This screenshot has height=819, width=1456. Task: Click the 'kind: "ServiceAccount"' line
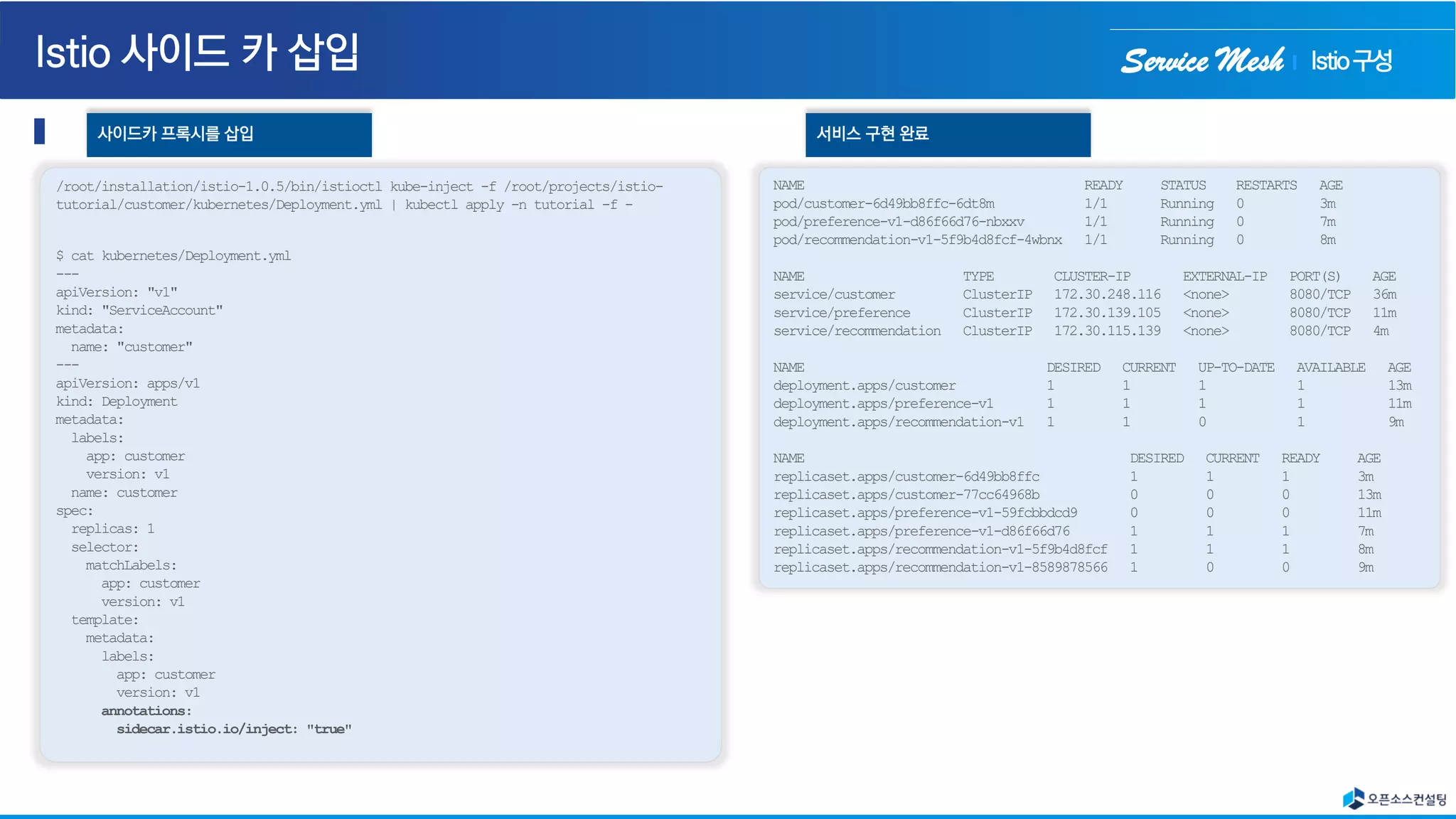(139, 311)
